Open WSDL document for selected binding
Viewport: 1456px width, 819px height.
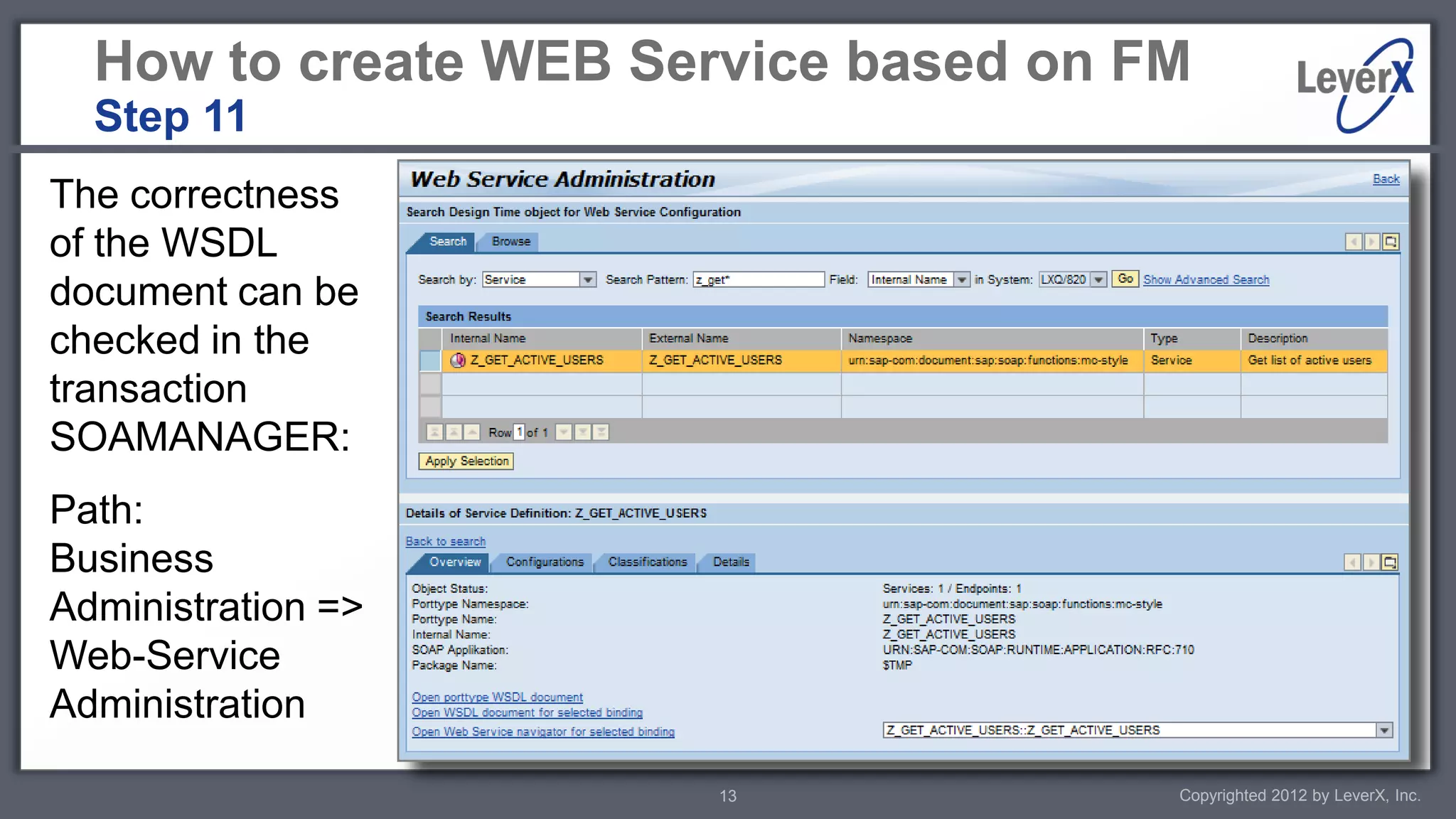pyautogui.click(x=527, y=713)
